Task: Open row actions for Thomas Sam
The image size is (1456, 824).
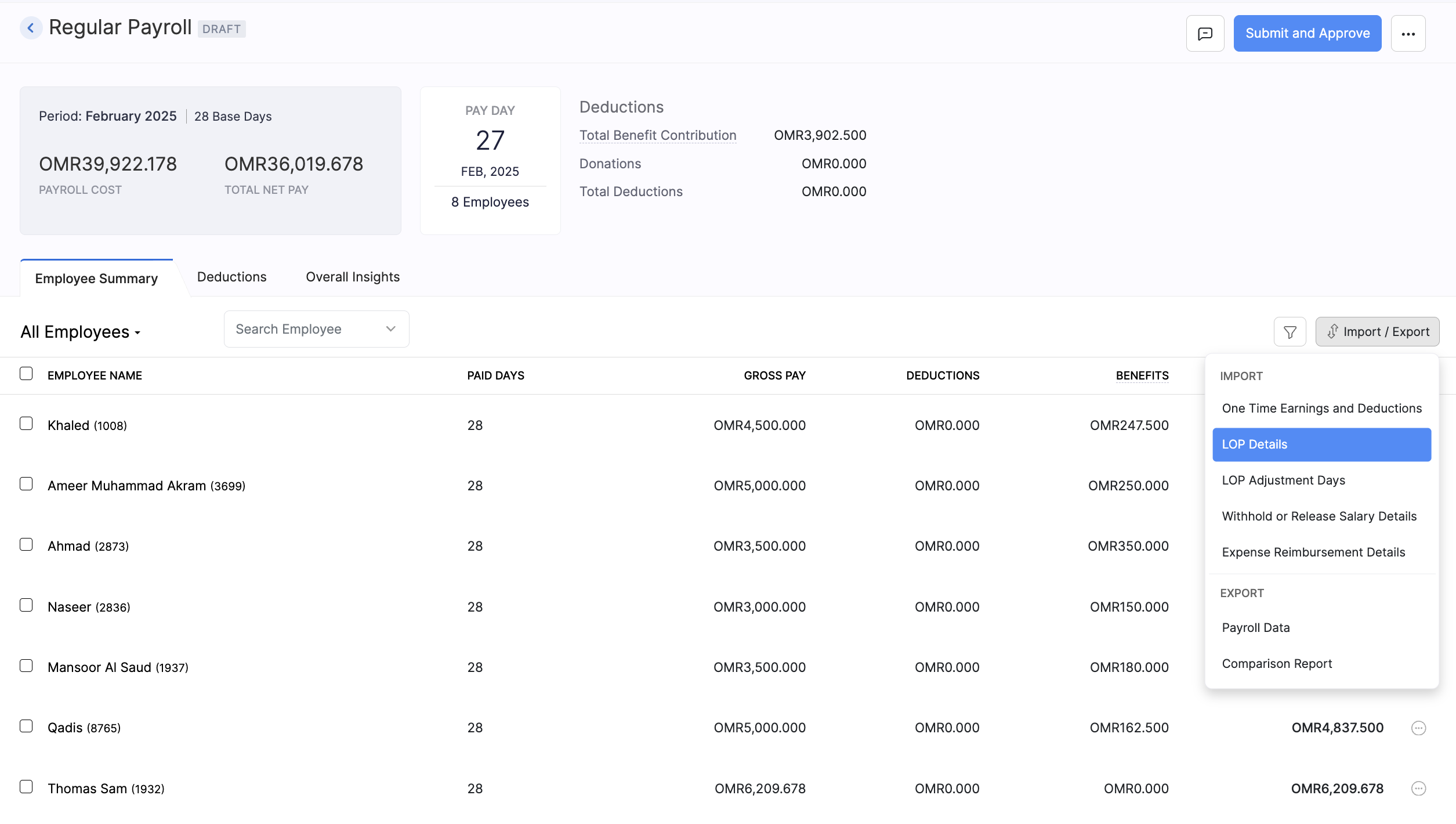Action: point(1419,788)
